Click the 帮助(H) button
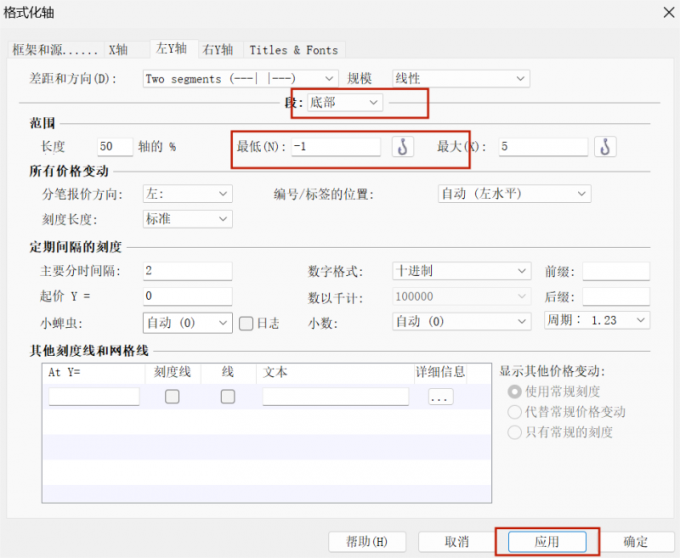Image resolution: width=680 pixels, height=558 pixels. [x=367, y=542]
